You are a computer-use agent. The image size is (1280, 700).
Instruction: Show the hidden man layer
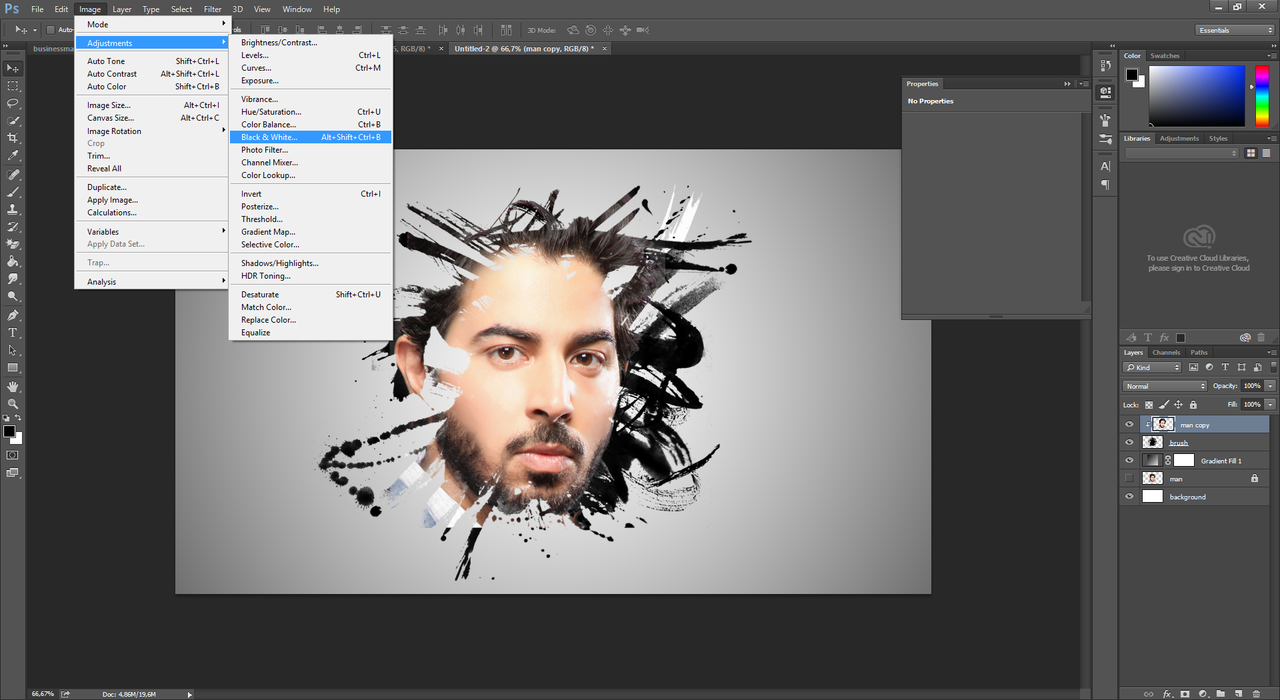click(1130, 479)
